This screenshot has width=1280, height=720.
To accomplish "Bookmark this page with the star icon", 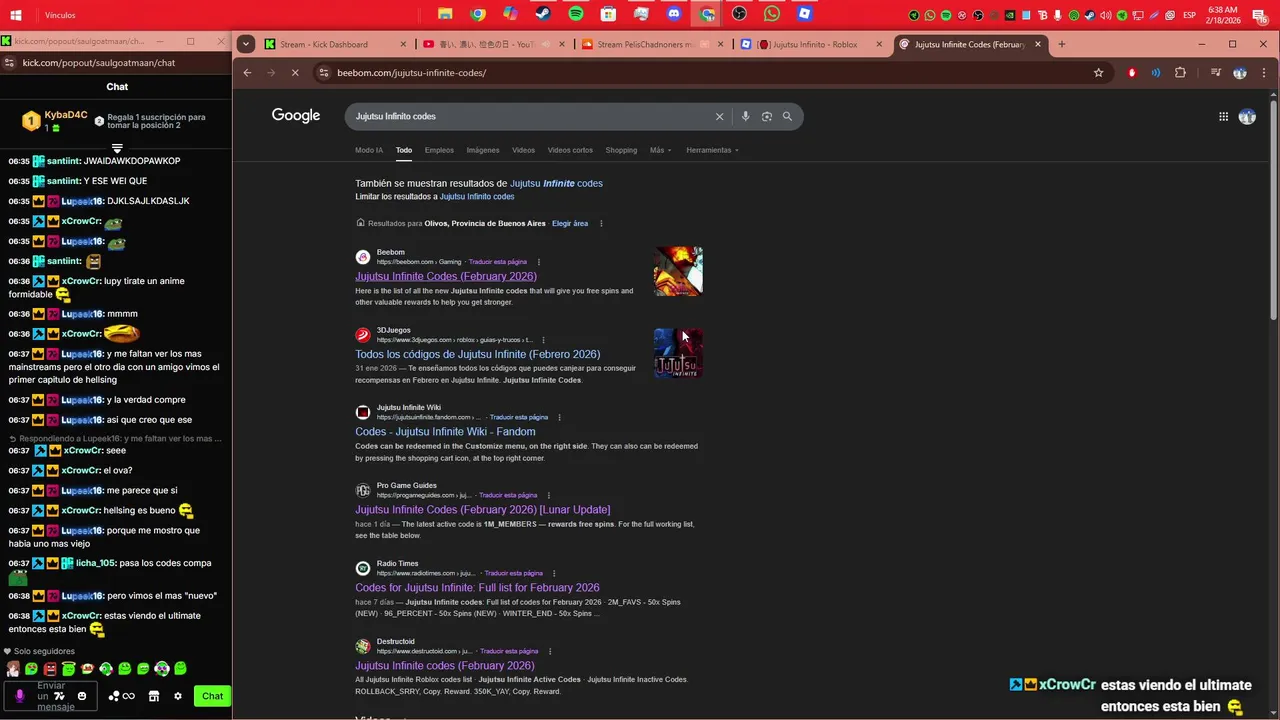I will [x=1098, y=73].
